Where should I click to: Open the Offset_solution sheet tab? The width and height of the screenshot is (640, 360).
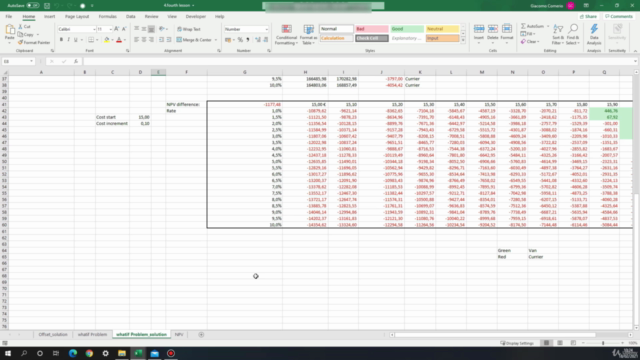pyautogui.click(x=53, y=335)
